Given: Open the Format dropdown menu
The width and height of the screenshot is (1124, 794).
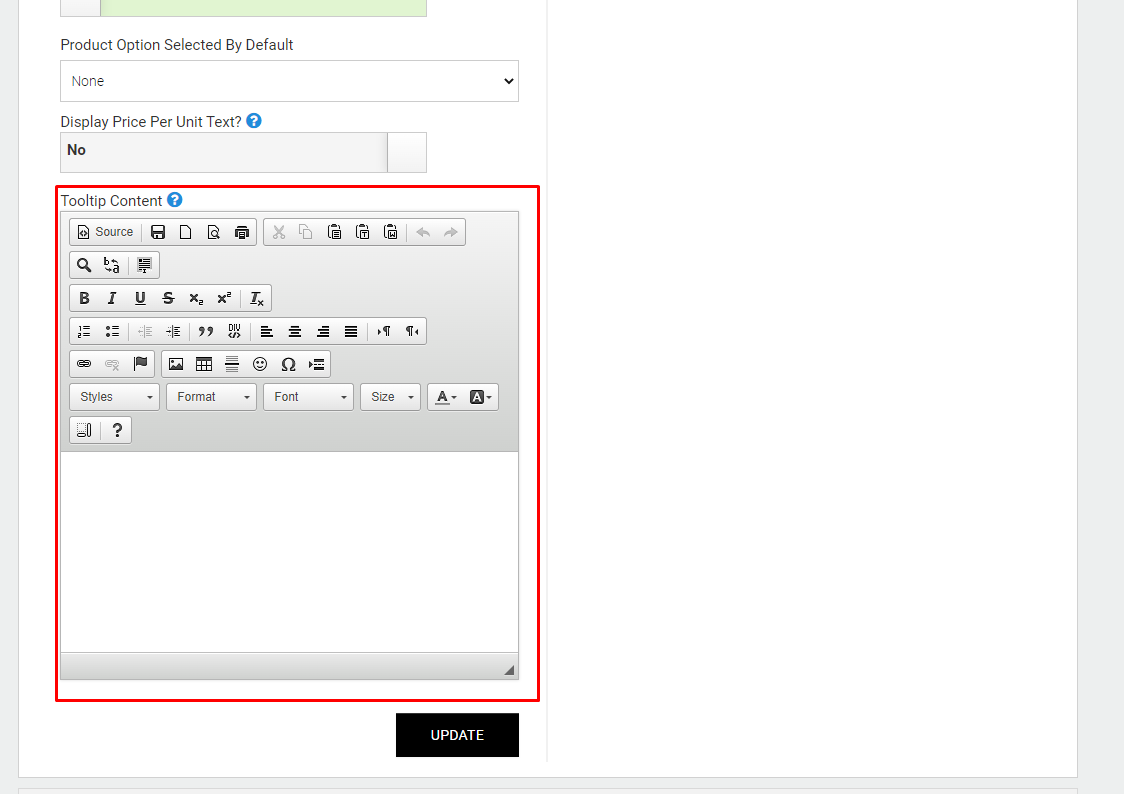Looking at the screenshot, I should (211, 397).
